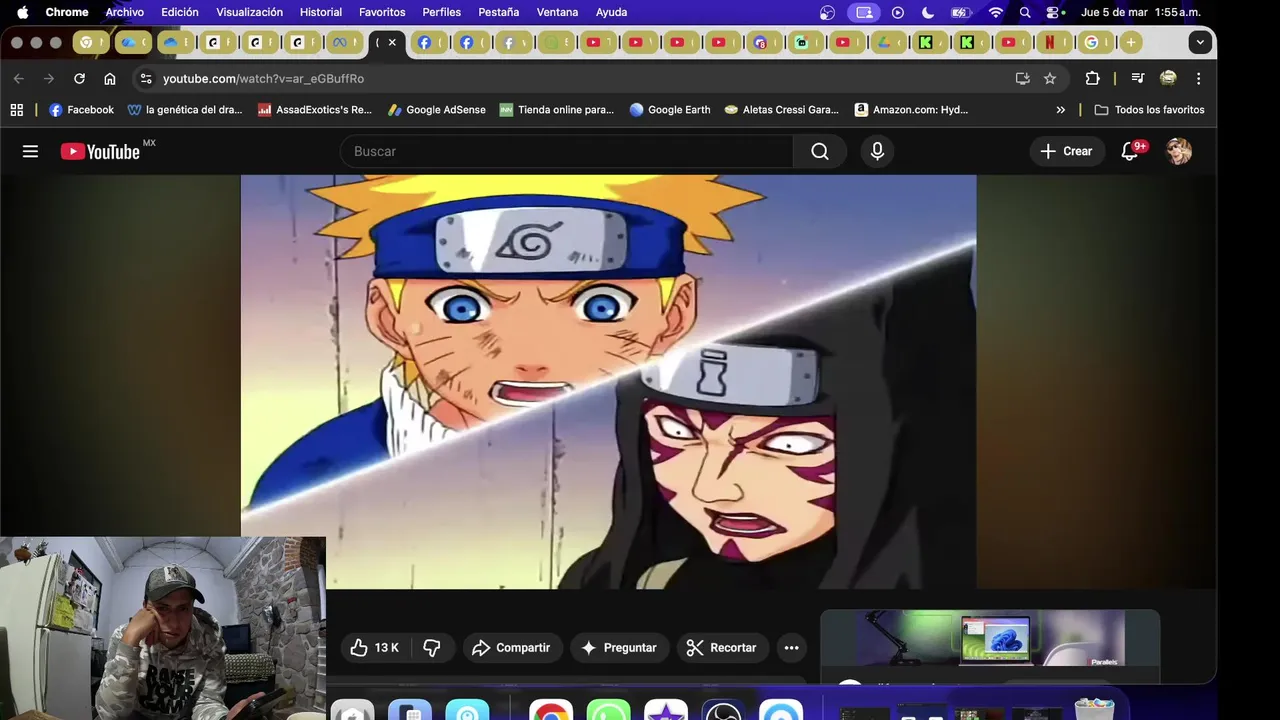Open Wi-Fi status in menu bar
The image size is (1280, 720).
(995, 12)
